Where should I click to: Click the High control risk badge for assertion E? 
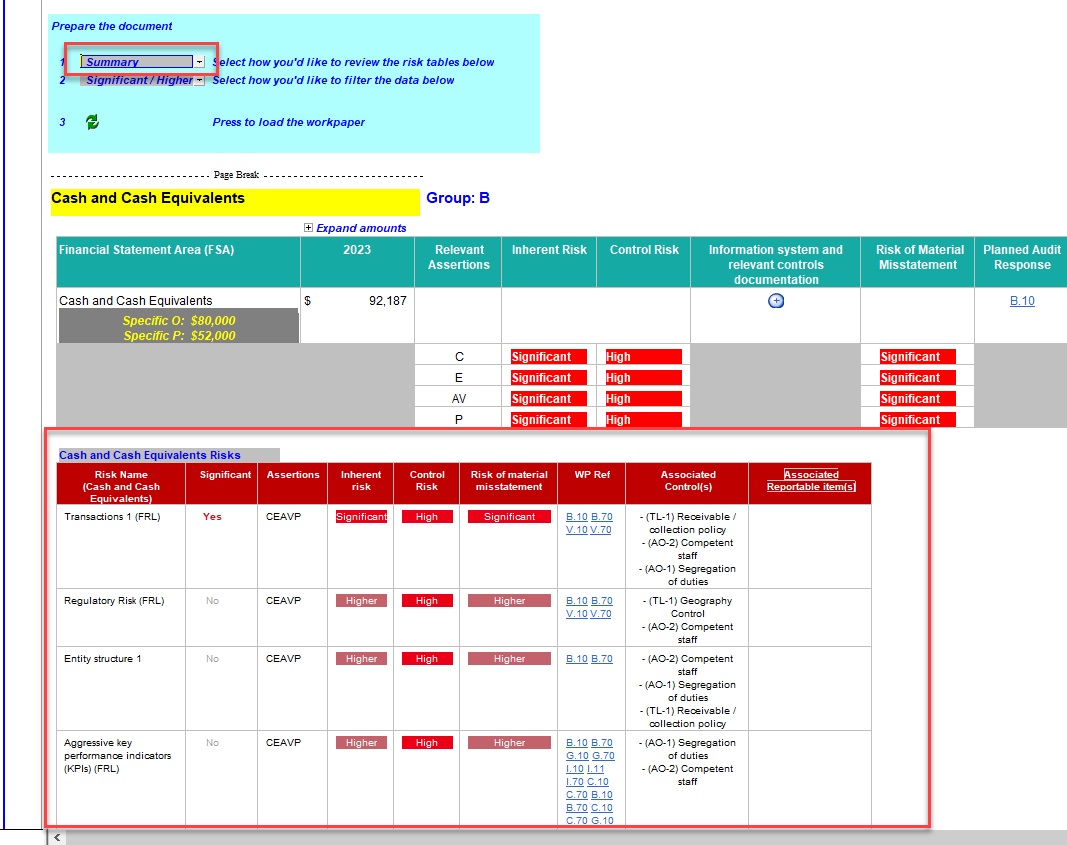[643, 378]
